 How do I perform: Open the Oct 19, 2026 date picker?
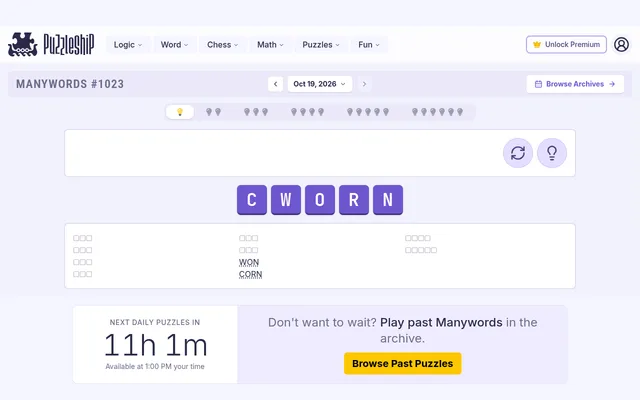click(x=320, y=84)
